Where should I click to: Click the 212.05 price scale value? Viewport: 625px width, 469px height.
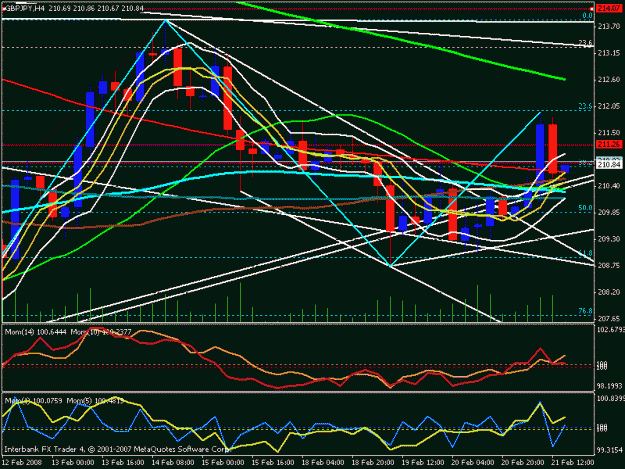coord(609,106)
